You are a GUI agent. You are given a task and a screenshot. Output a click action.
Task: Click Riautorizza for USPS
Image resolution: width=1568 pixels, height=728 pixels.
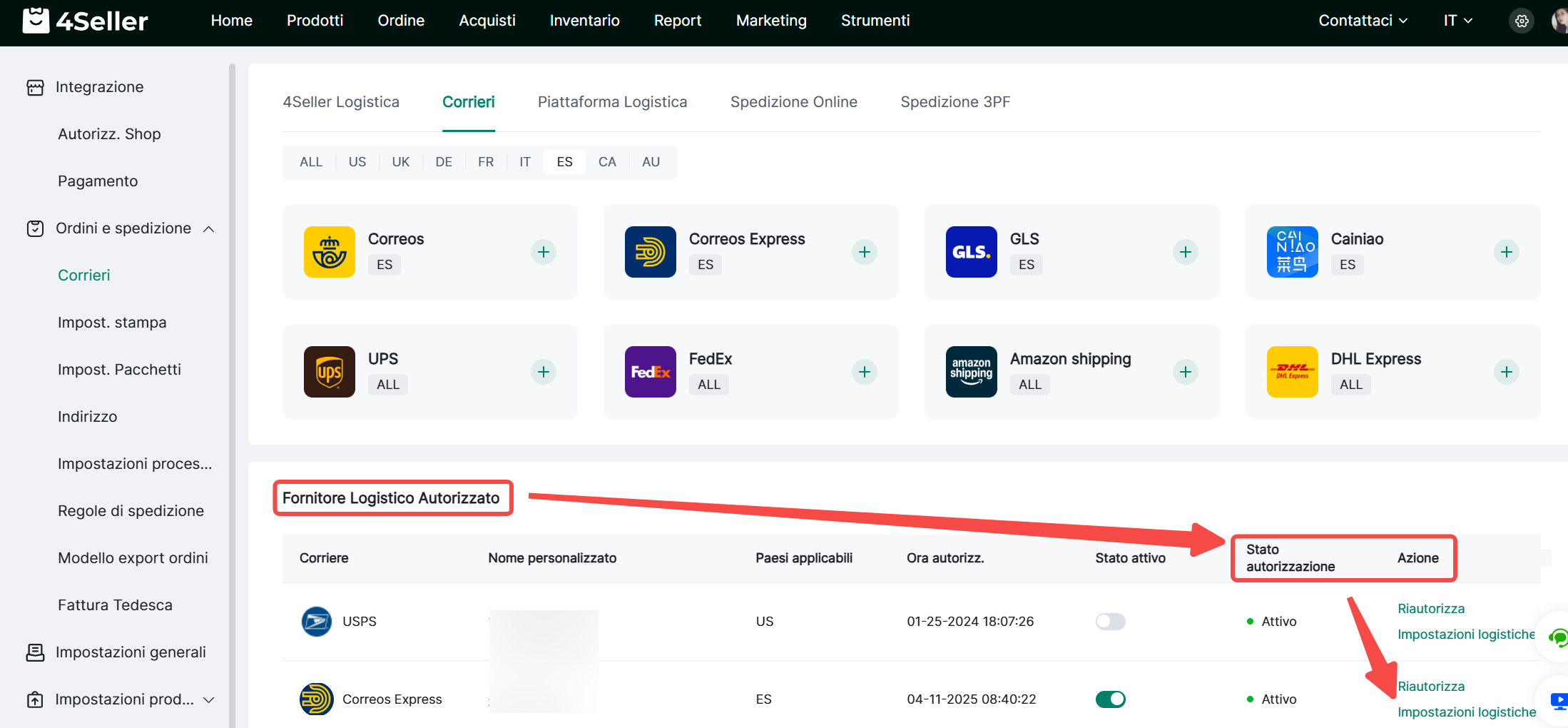coord(1430,609)
